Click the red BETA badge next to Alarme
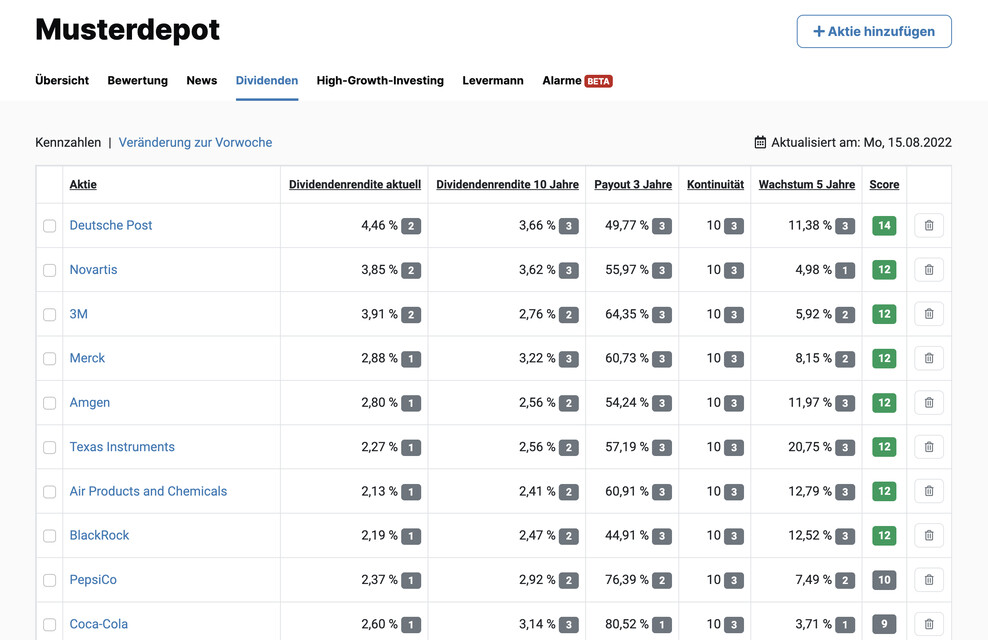This screenshot has width=988, height=640. tap(599, 81)
